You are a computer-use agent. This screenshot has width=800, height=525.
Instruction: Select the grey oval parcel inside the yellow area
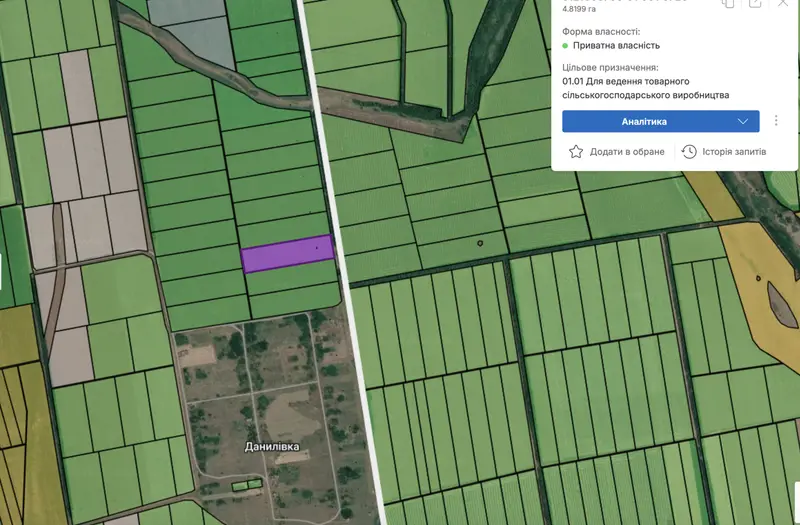click(x=783, y=305)
